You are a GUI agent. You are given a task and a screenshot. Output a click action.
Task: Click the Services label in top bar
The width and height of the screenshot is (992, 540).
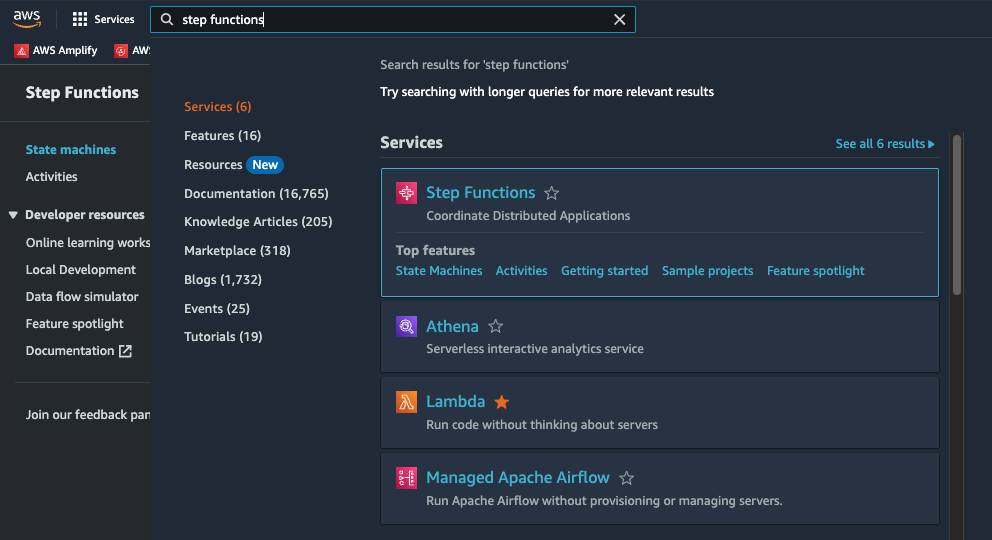(x=114, y=20)
